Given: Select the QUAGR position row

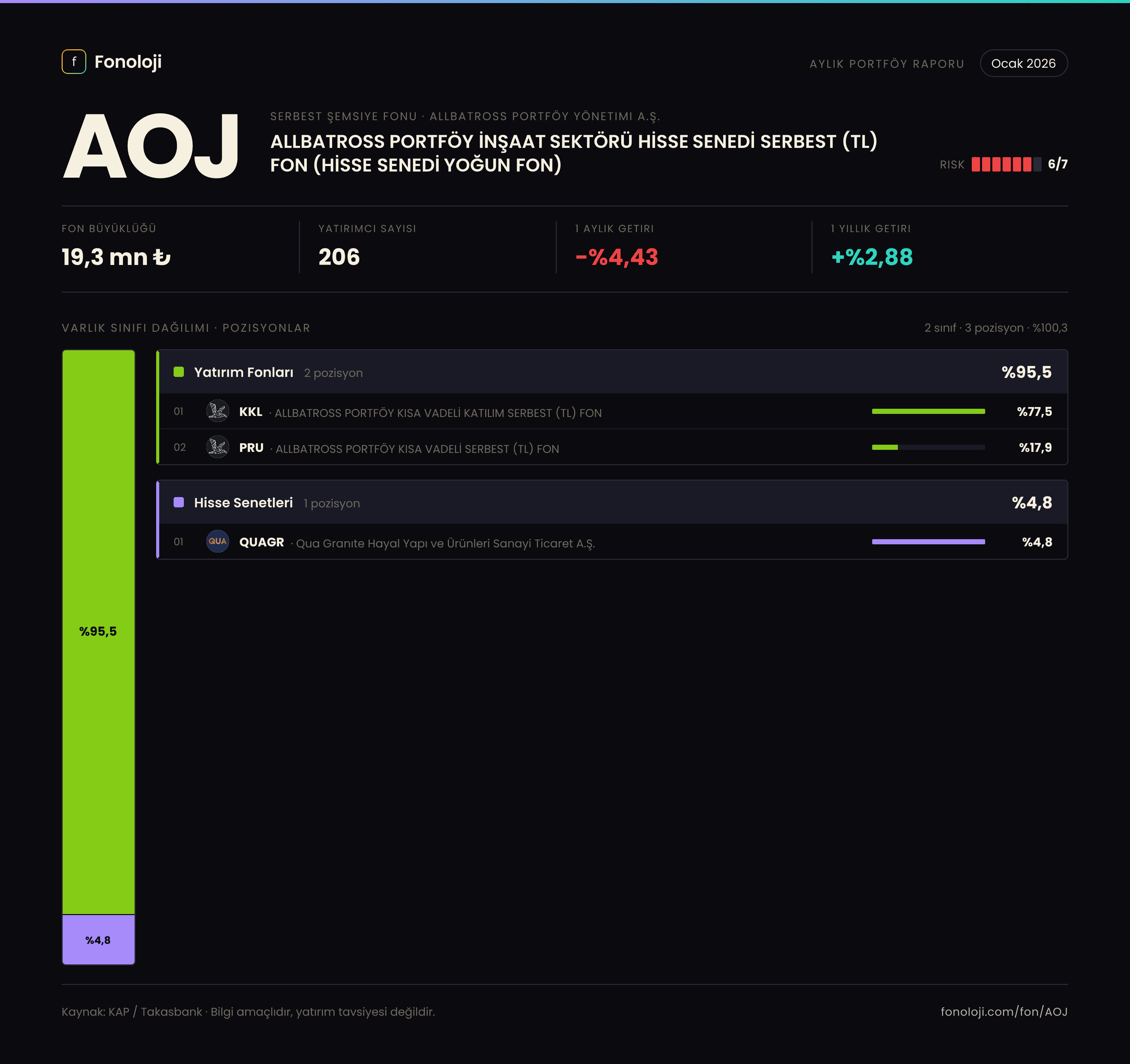Looking at the screenshot, I should [613, 542].
